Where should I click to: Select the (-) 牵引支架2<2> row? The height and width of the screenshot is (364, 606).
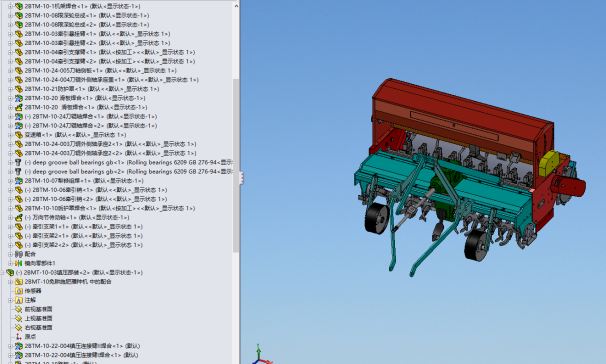pos(83,245)
